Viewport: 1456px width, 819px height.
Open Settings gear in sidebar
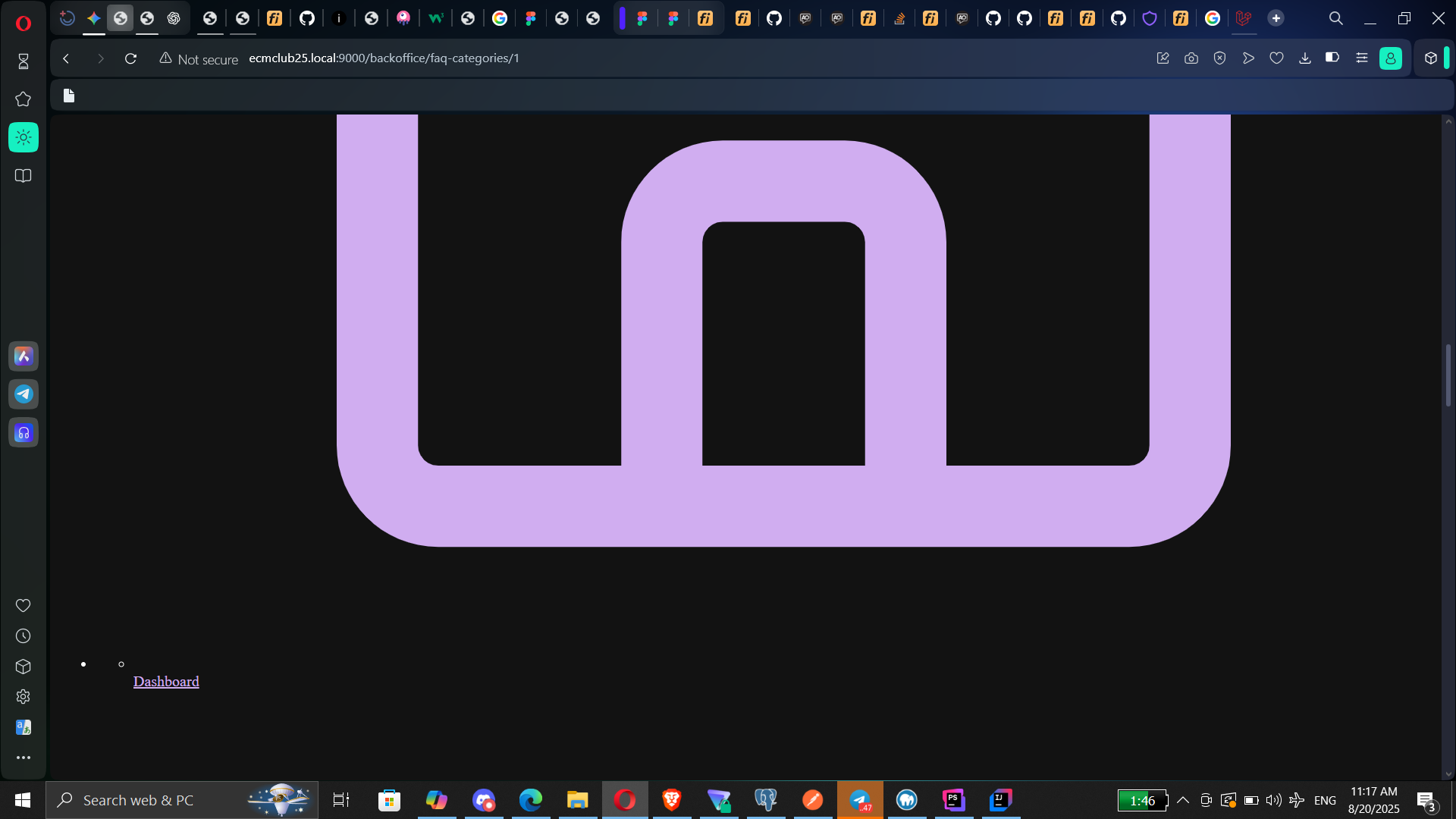(x=23, y=697)
